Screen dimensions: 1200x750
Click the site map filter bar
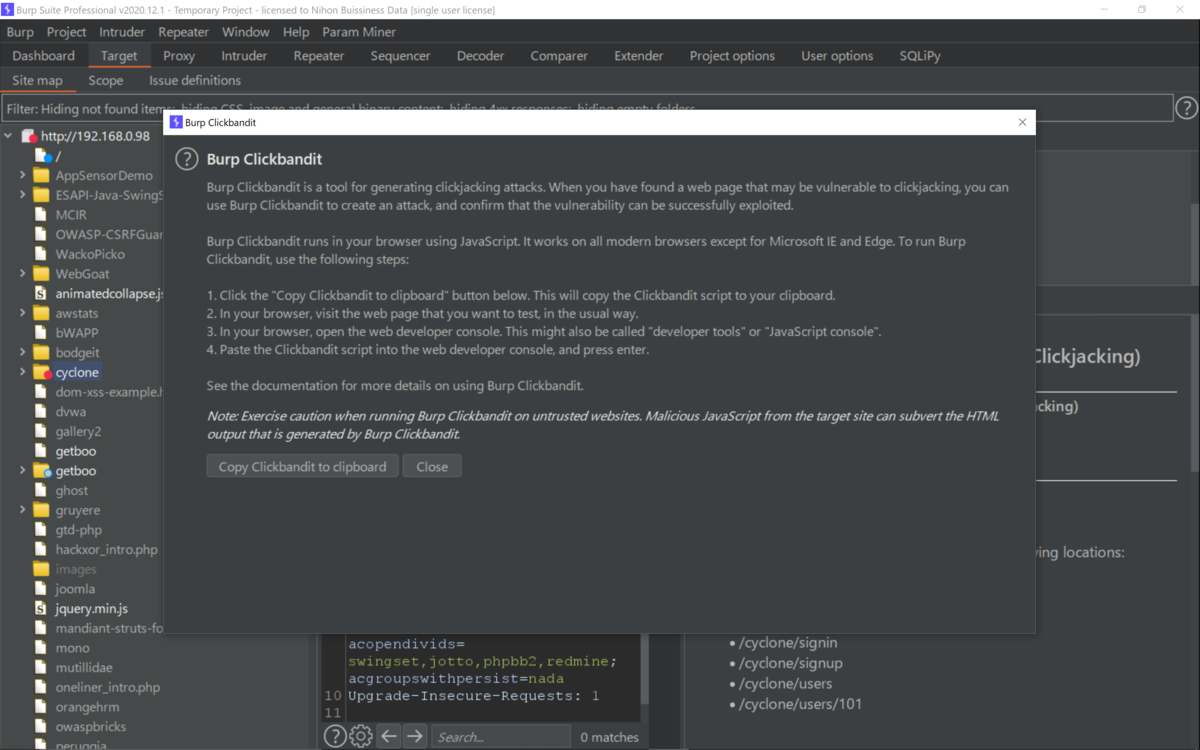pyautogui.click(x=588, y=108)
